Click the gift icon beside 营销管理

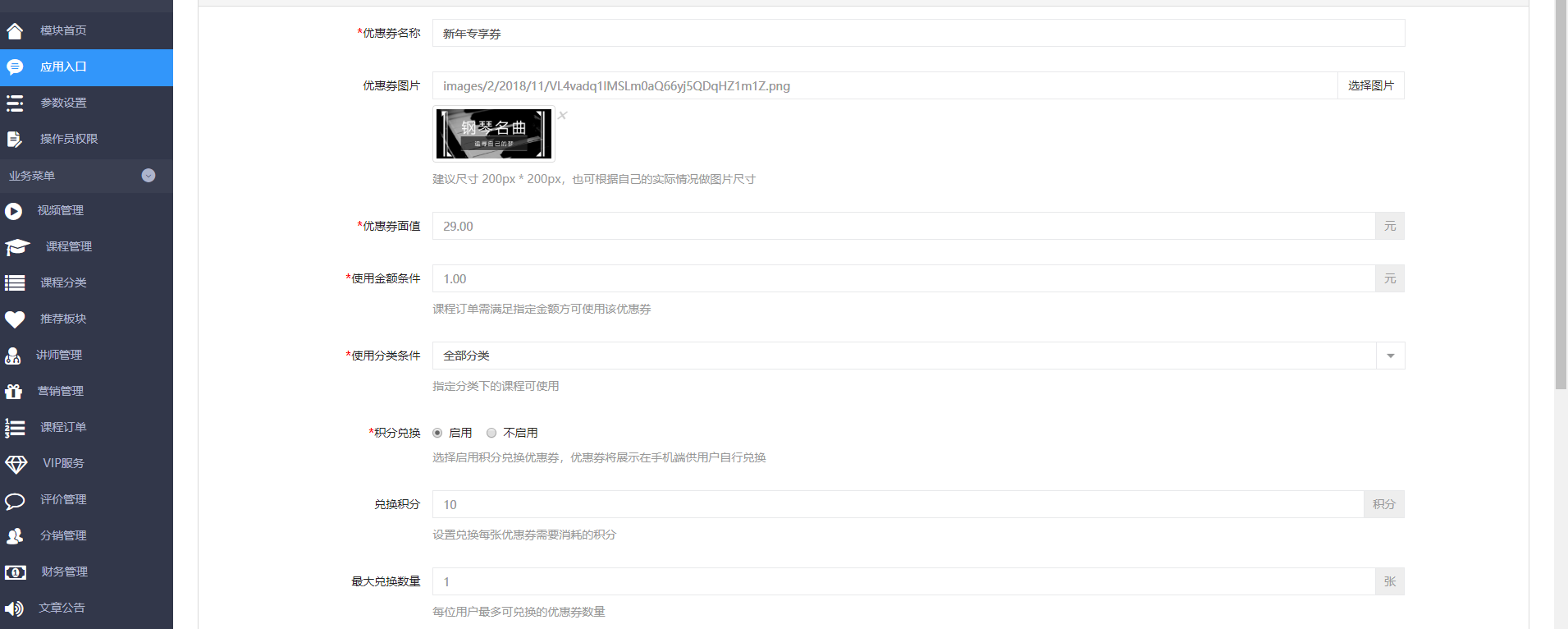(x=13, y=392)
